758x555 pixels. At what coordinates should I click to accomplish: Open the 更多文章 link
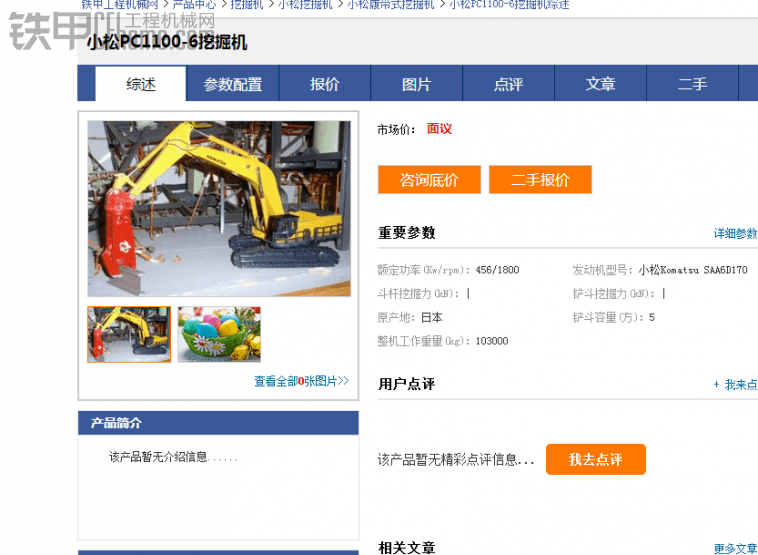736,549
